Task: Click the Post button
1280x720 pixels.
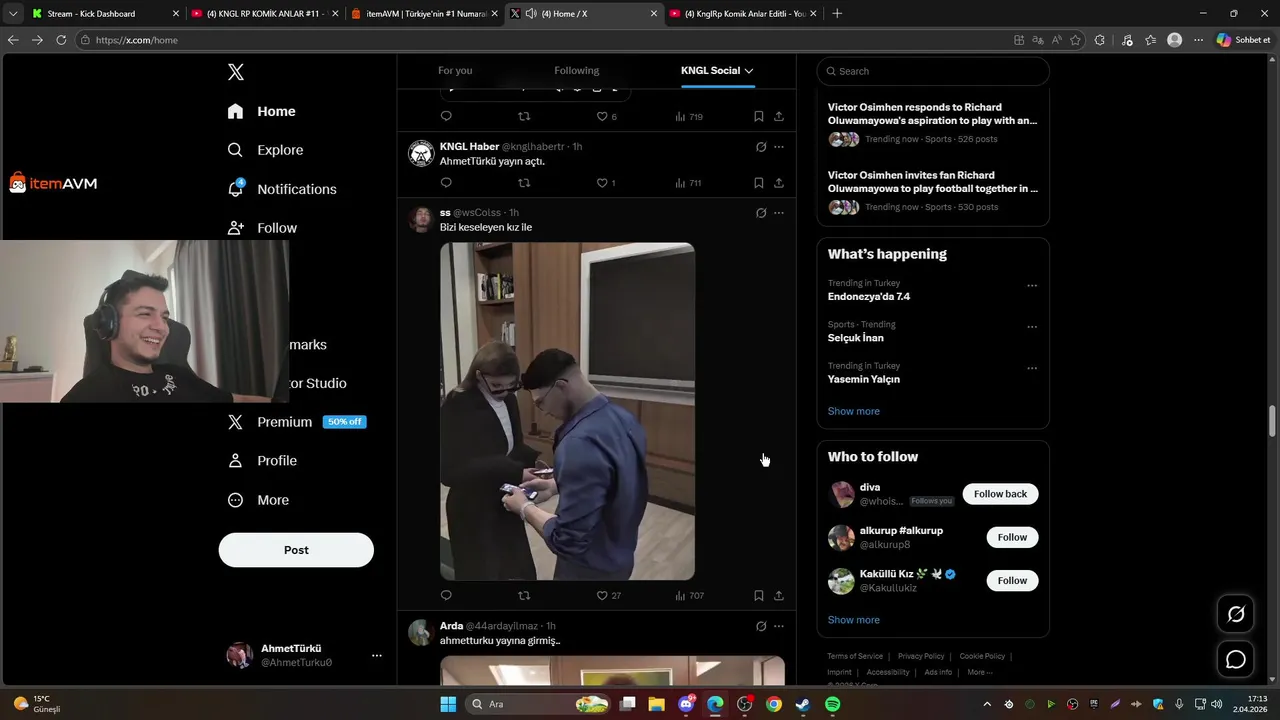Action: [296, 550]
